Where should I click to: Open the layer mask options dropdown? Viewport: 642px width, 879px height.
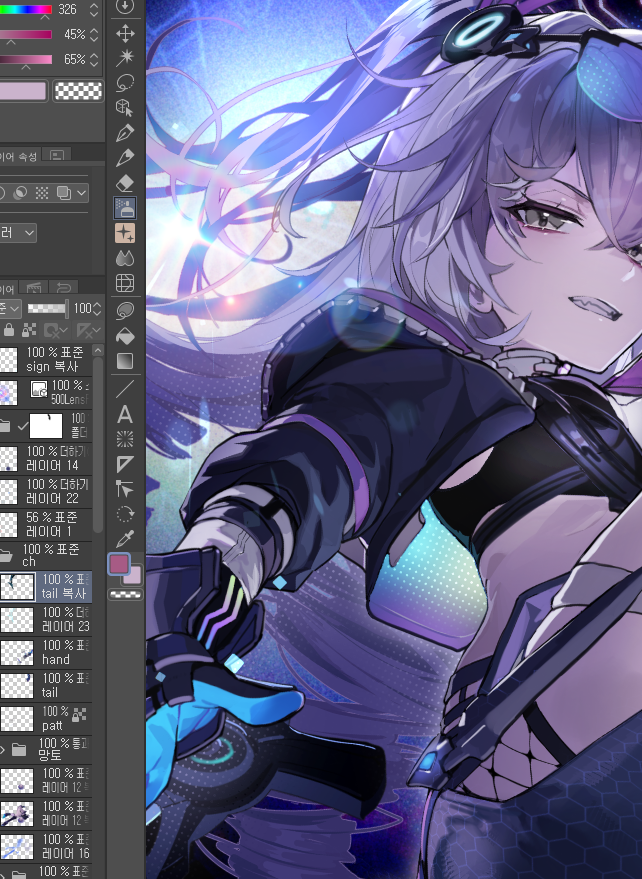click(56, 330)
